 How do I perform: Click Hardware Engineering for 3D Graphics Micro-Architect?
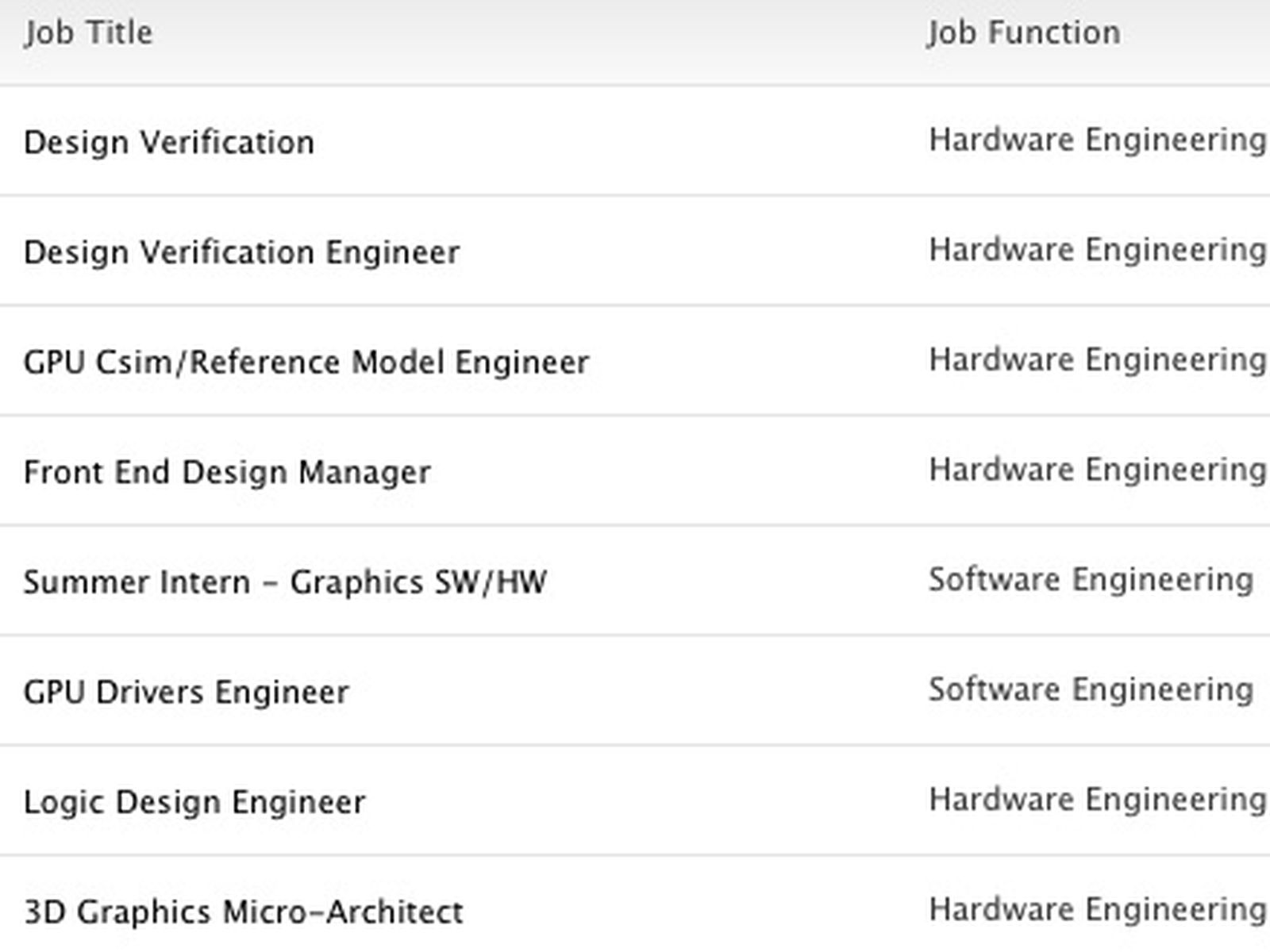pos(1097,909)
